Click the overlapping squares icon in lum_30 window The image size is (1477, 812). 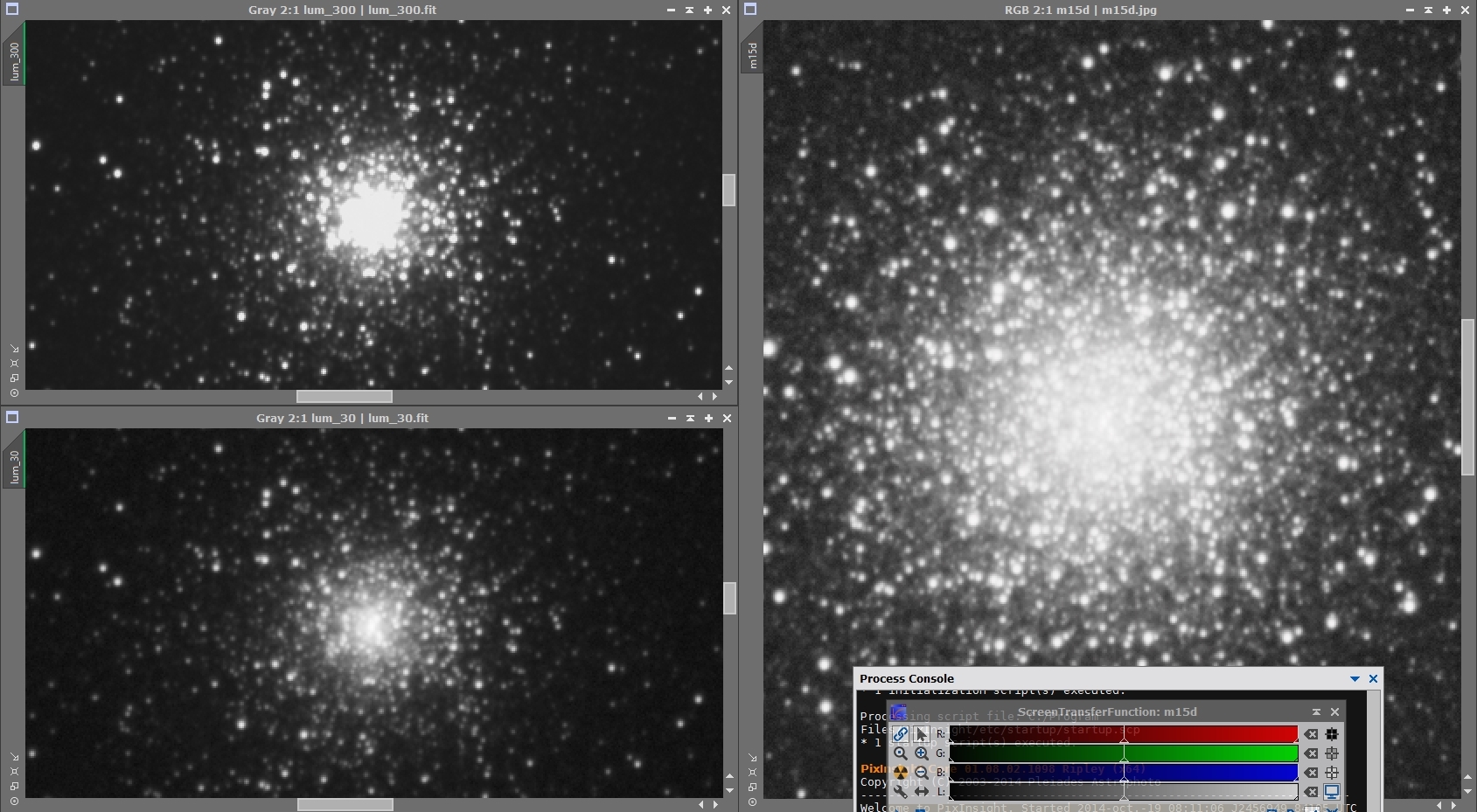pos(14,787)
